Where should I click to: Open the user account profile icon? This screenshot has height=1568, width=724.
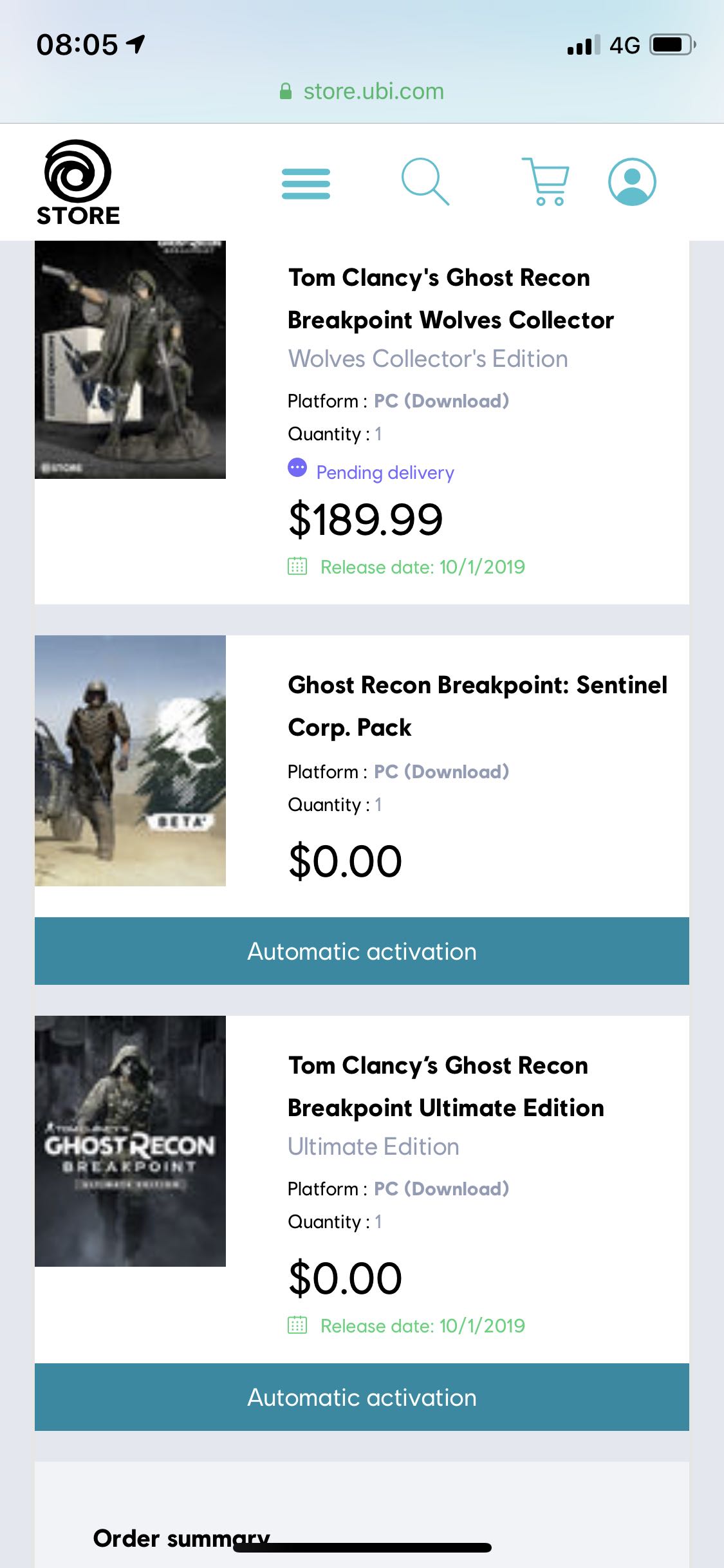[632, 182]
